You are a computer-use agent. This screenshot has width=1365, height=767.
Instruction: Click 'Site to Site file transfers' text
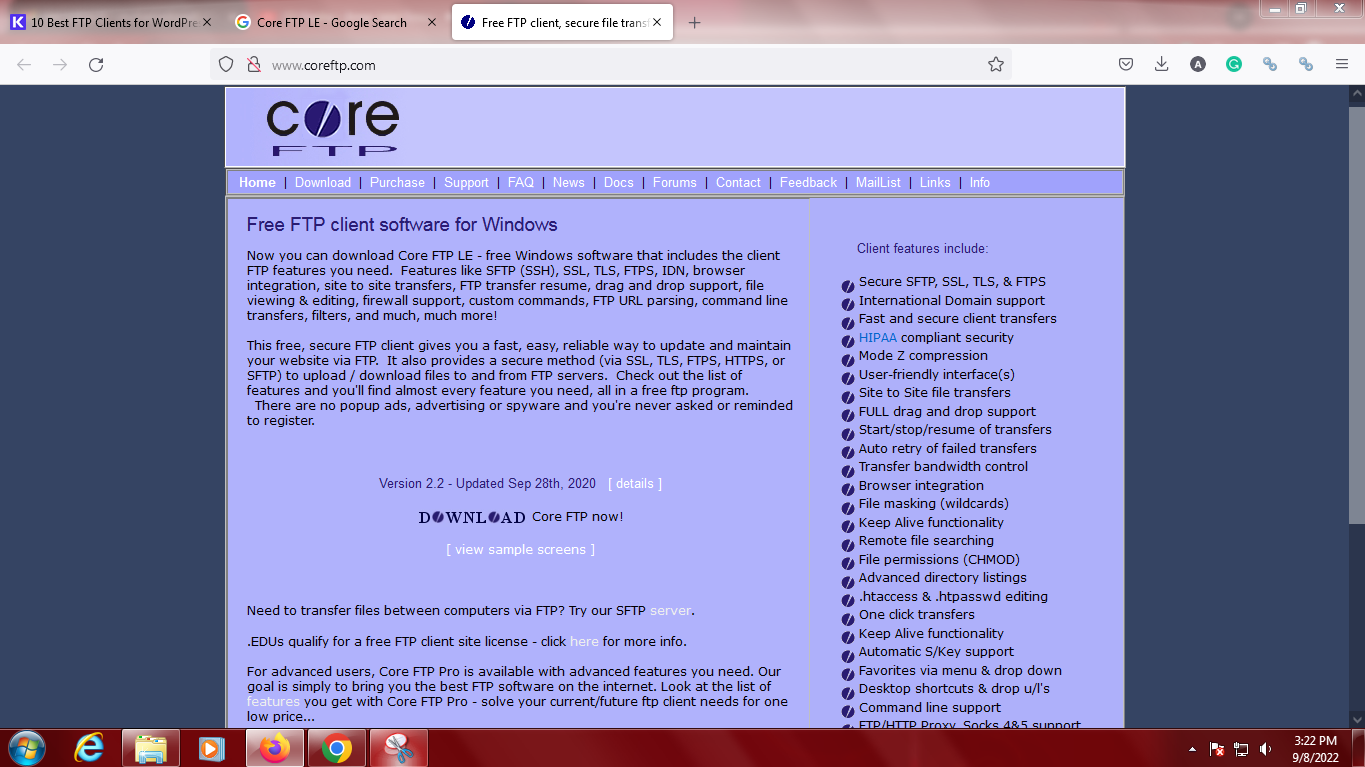coord(935,392)
